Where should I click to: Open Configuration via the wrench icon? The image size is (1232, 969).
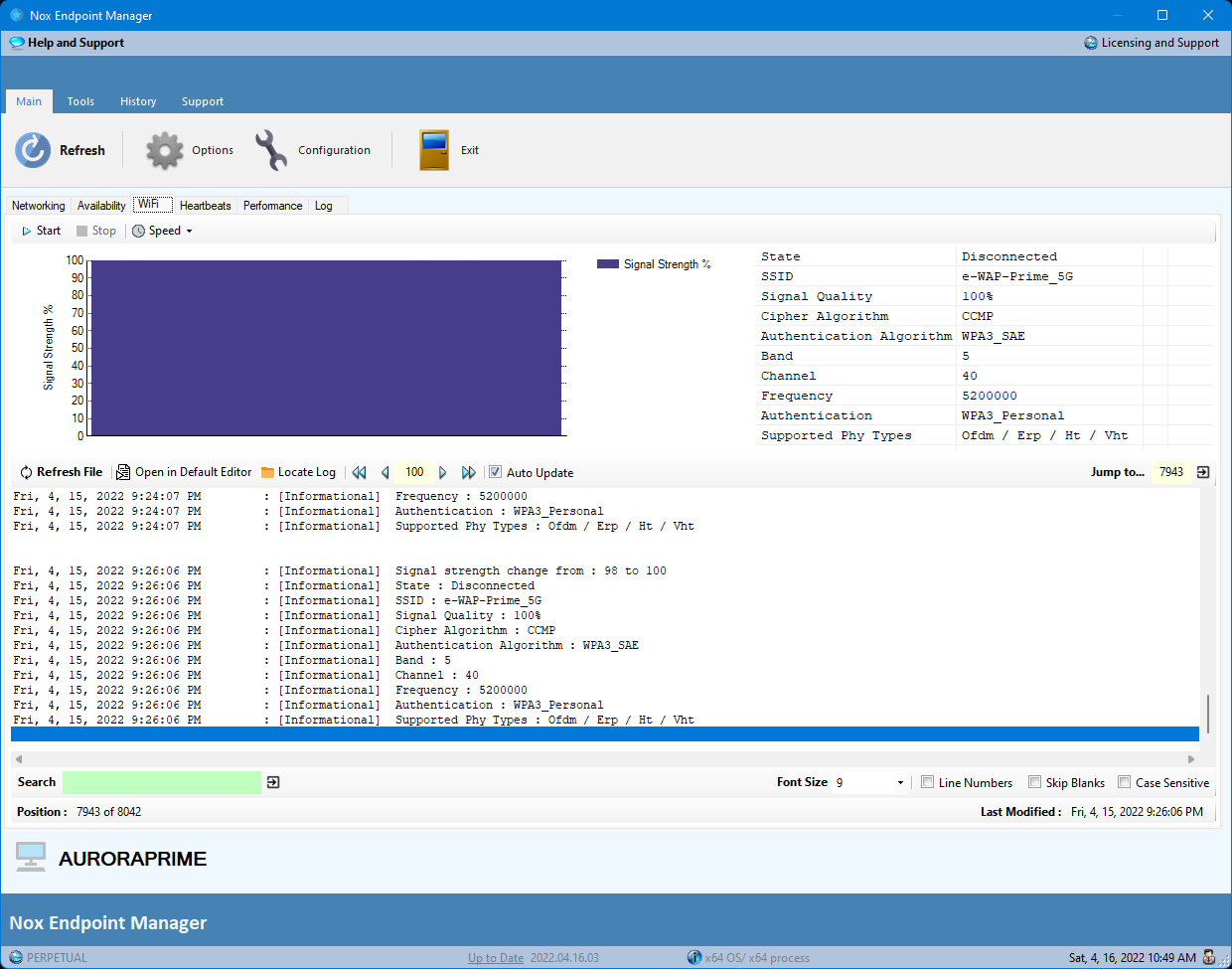point(270,150)
